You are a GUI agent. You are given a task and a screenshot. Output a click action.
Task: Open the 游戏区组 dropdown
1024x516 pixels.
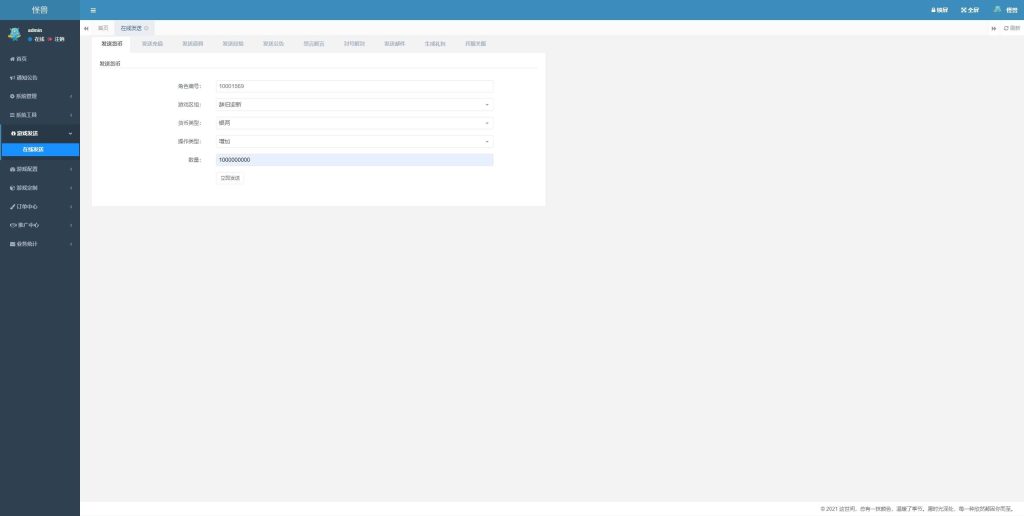tap(355, 104)
